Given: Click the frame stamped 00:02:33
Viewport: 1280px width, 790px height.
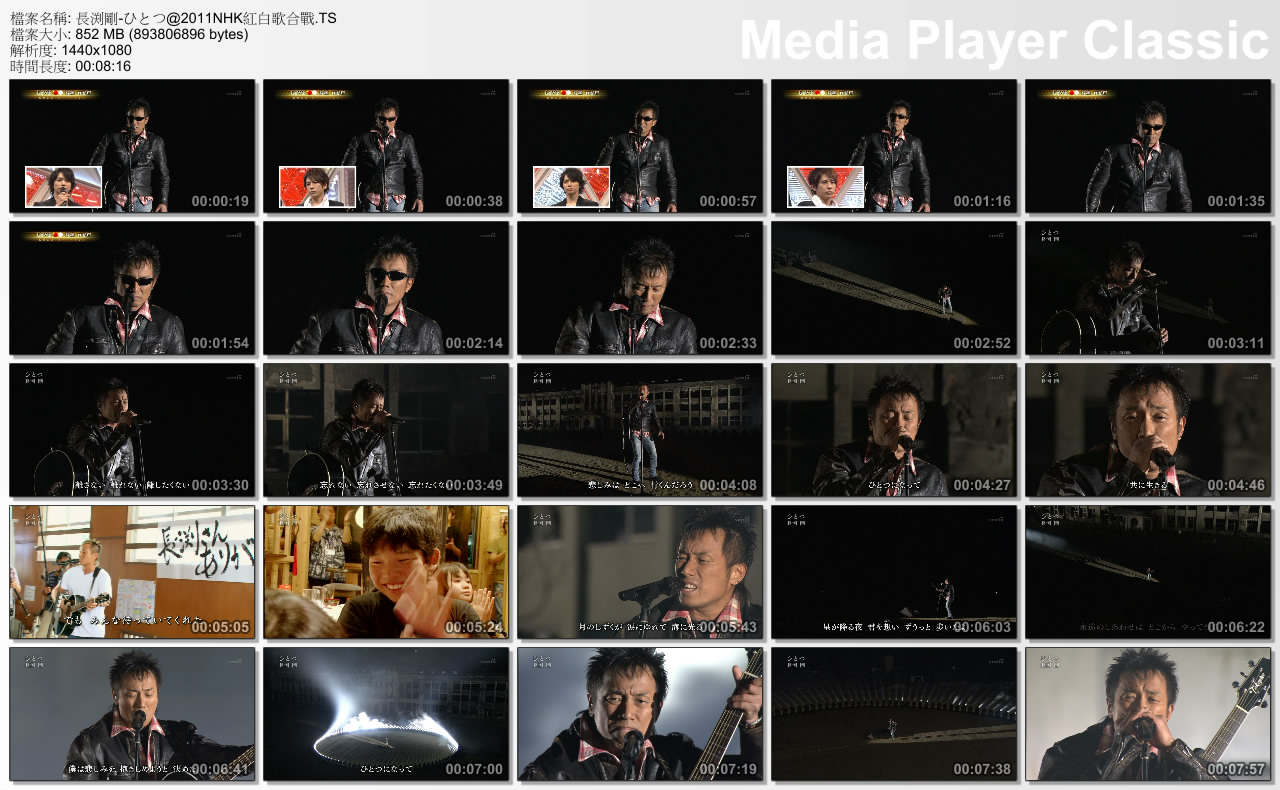Looking at the screenshot, I should pos(640,288).
